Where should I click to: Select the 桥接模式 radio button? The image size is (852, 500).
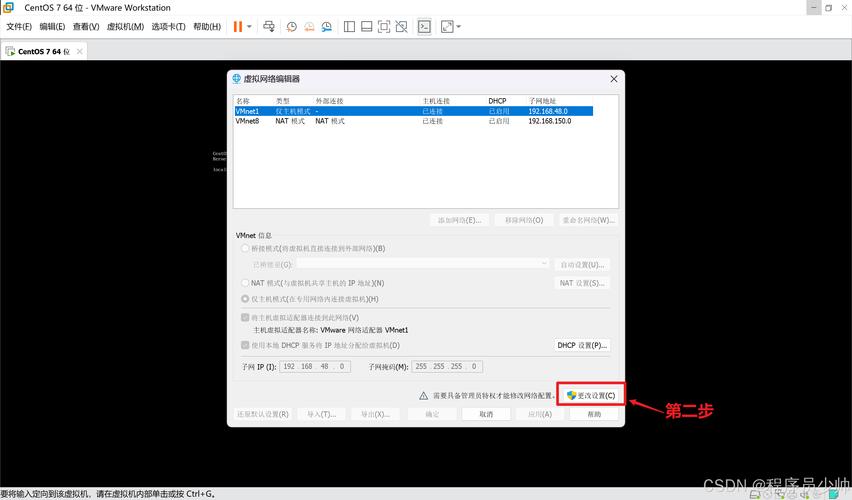[245, 248]
